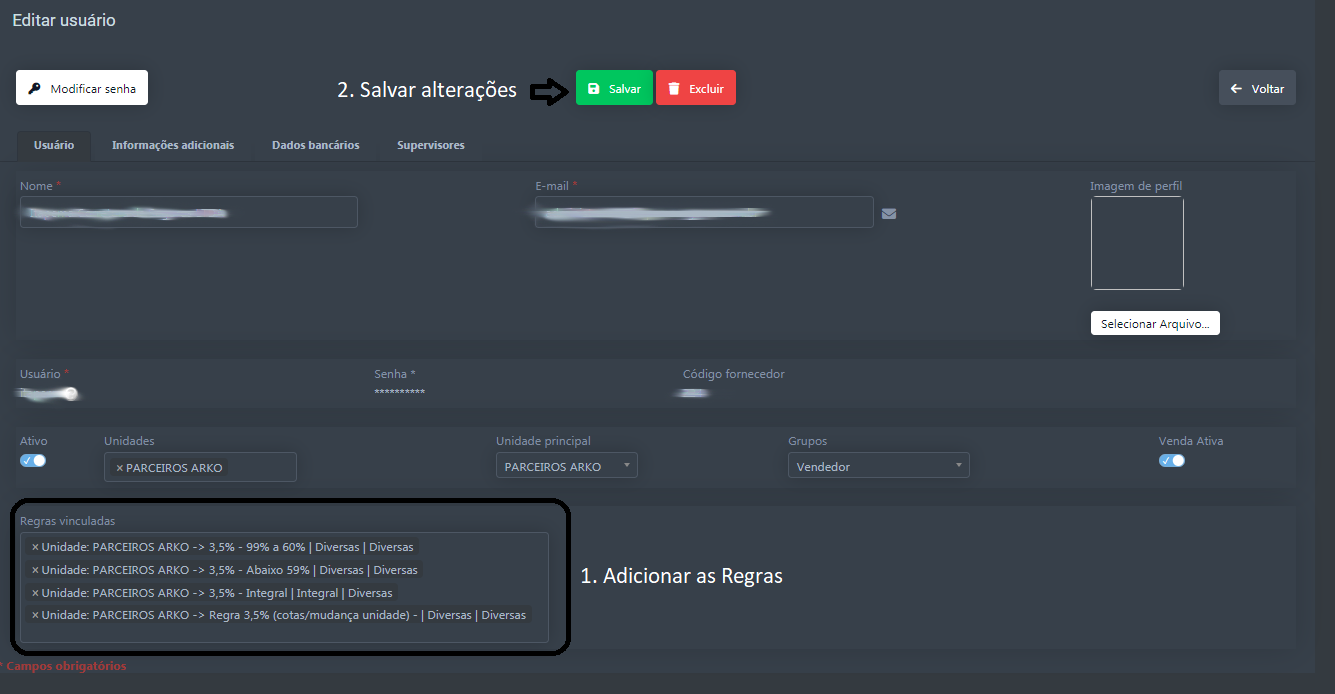Click the Selecionar Arquivo button
This screenshot has height=694, width=1335.
(x=1155, y=324)
